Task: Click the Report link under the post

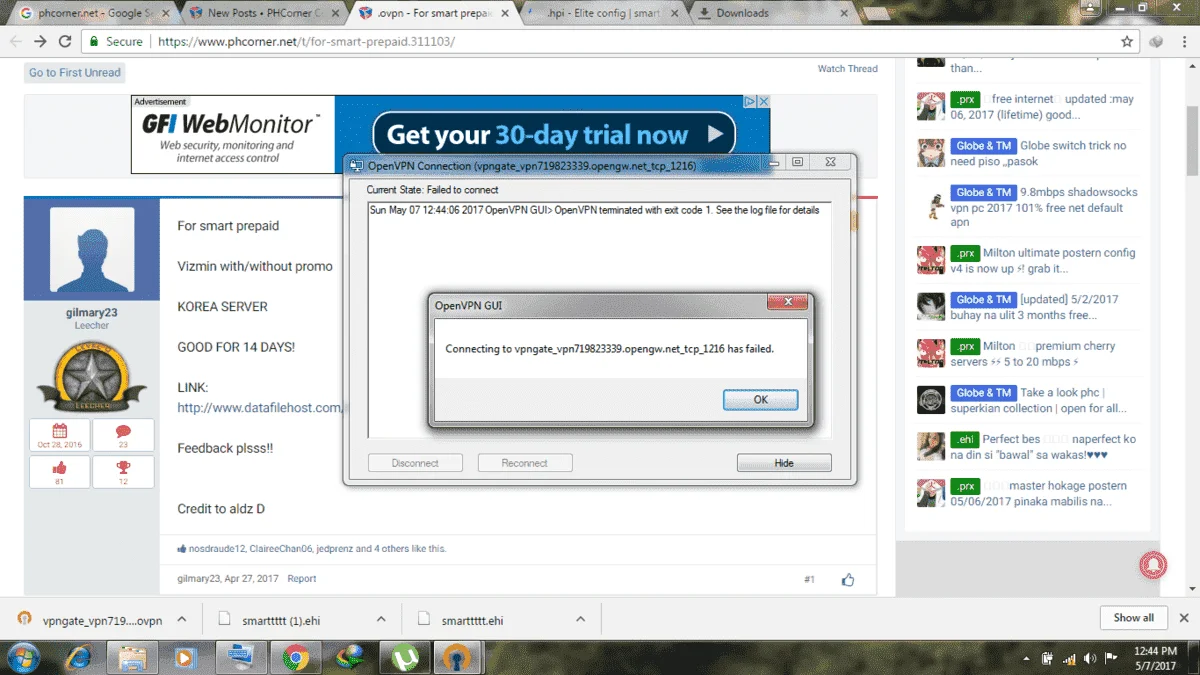Action: point(302,579)
